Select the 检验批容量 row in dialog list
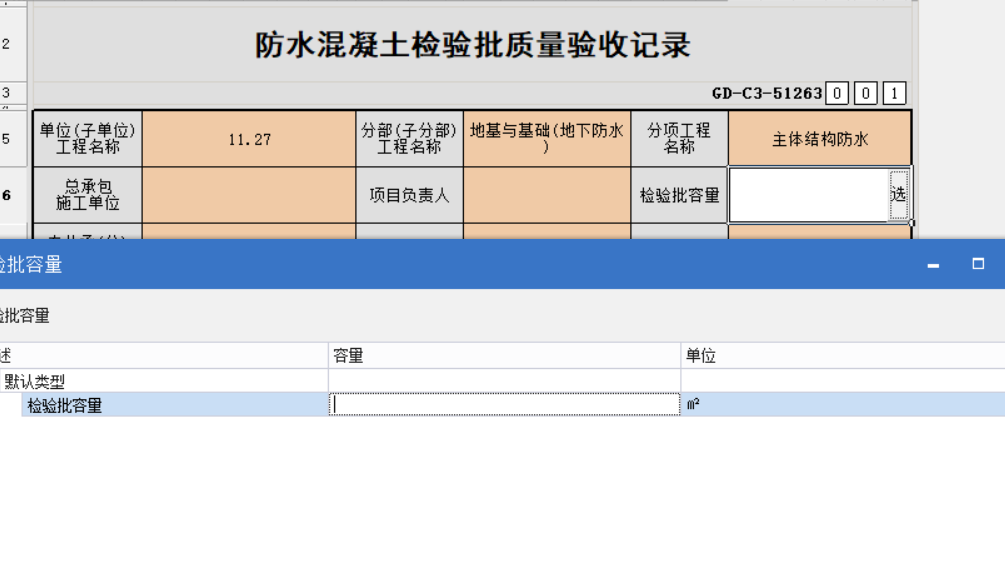 [65, 405]
